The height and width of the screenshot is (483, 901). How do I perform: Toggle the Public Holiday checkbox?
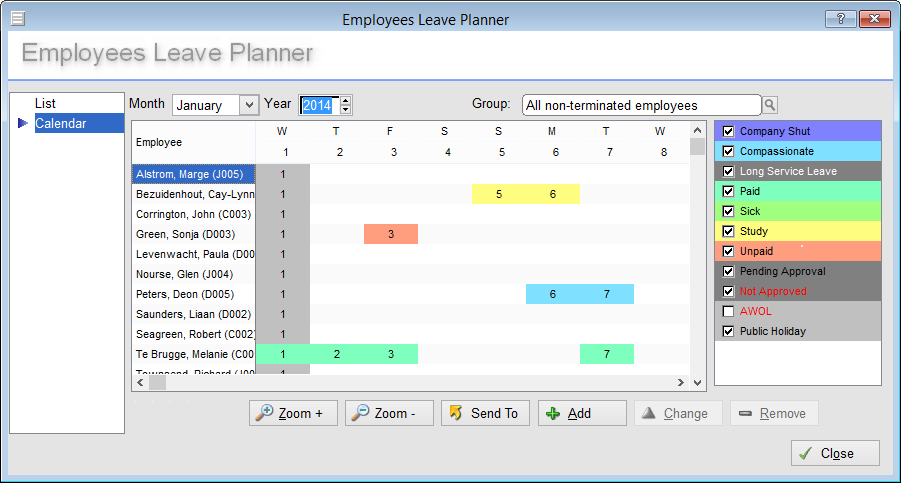[728, 331]
